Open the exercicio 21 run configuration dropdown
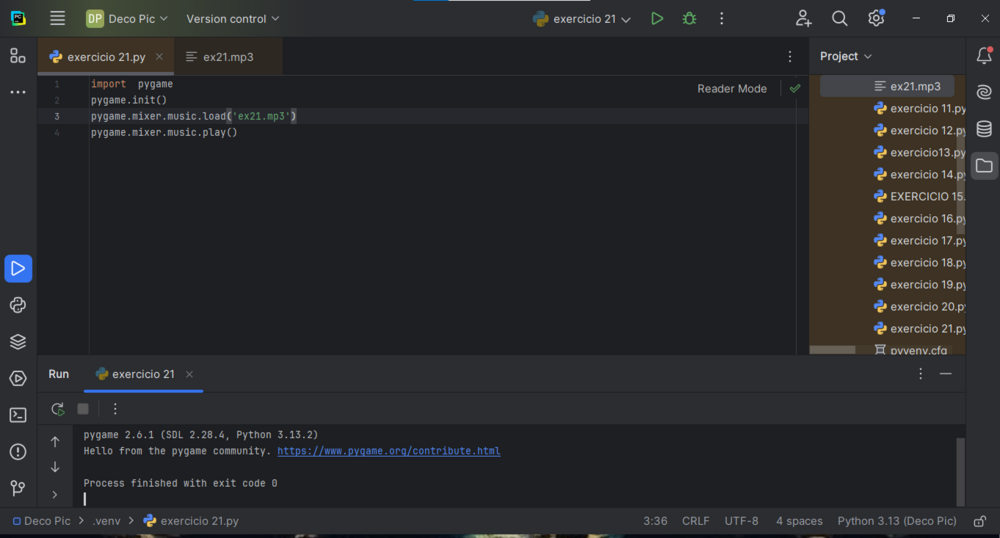The width and height of the screenshot is (1000, 538). click(x=583, y=19)
